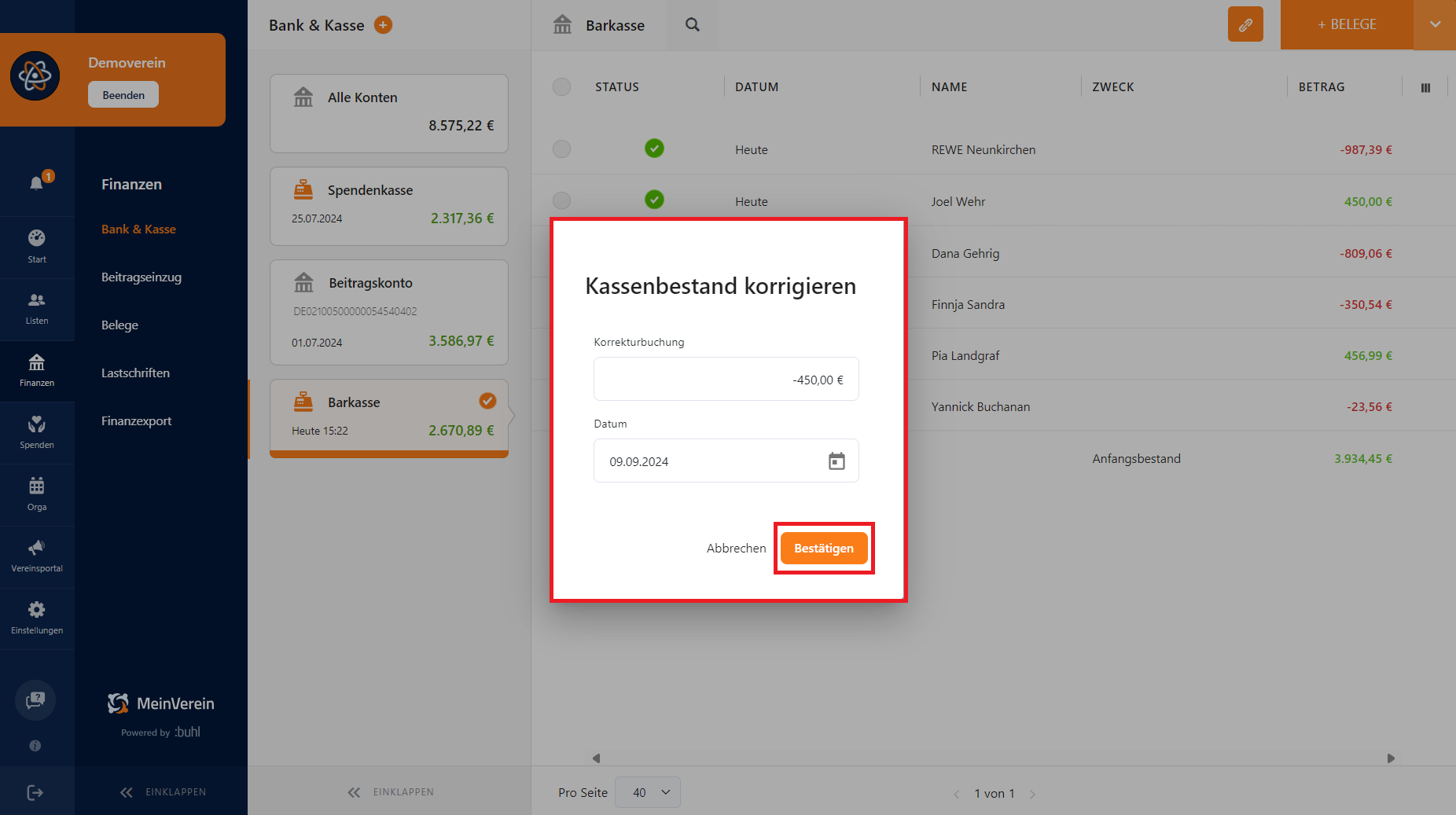The image size is (1456, 815).
Task: Open the Dana Gehrig entry
Action: coord(965,254)
